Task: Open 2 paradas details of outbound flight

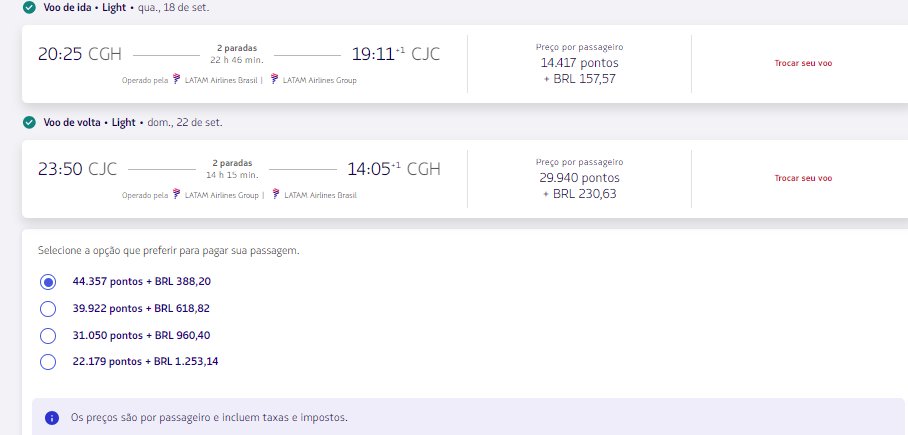Action: pyautogui.click(x=237, y=48)
